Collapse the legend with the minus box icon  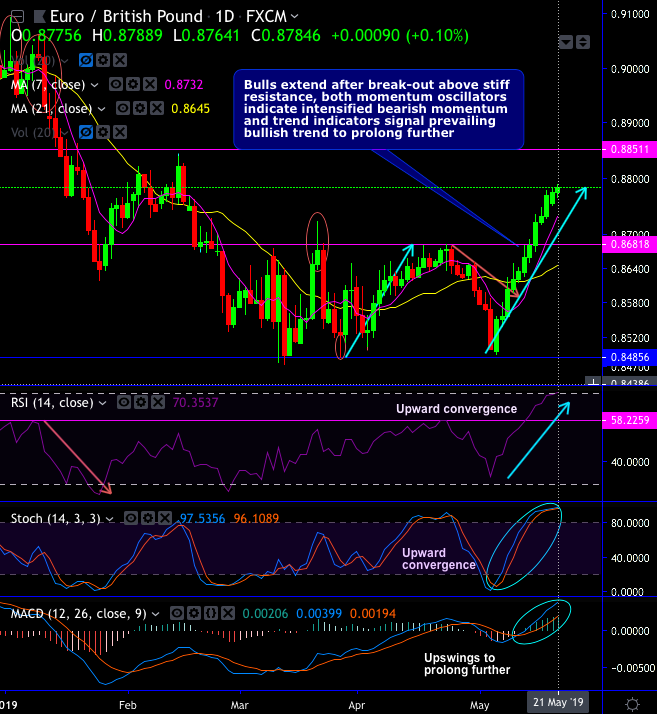(17, 17)
